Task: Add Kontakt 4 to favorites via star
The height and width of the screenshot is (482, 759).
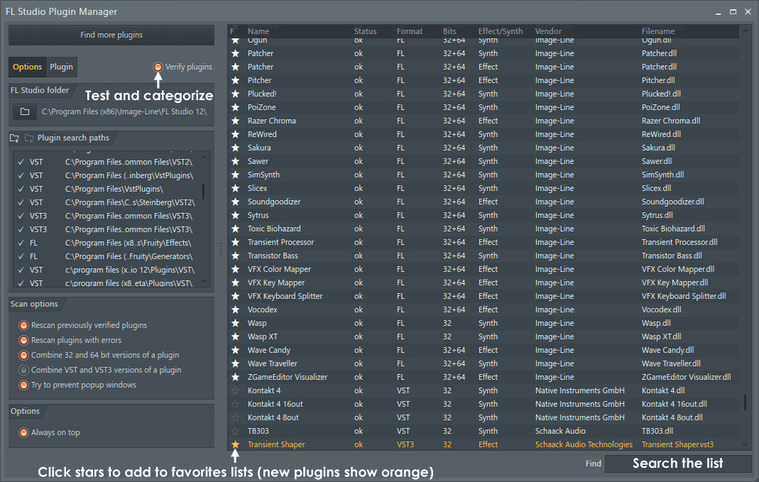Action: pyautogui.click(x=235, y=391)
